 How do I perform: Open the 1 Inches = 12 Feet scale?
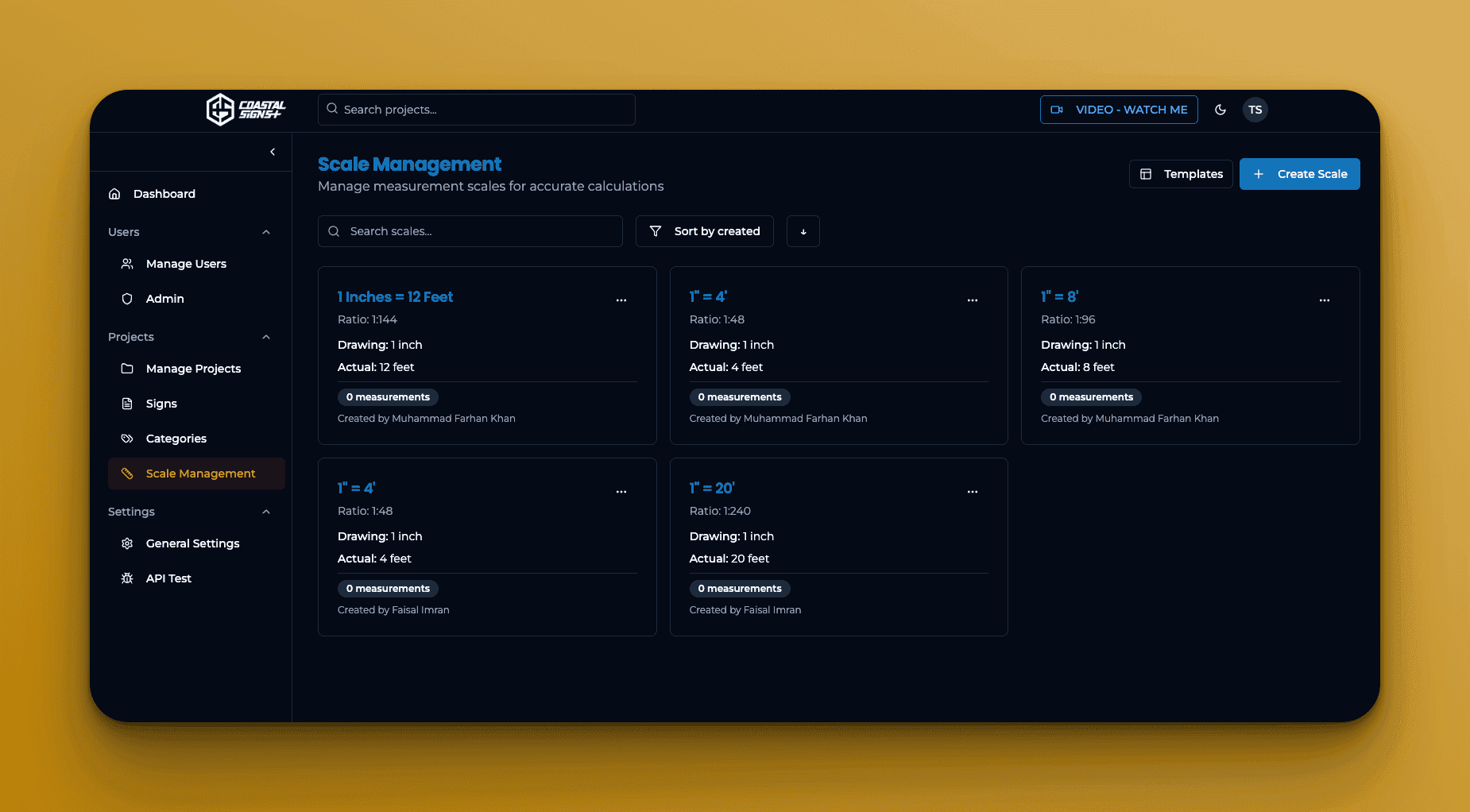[395, 297]
